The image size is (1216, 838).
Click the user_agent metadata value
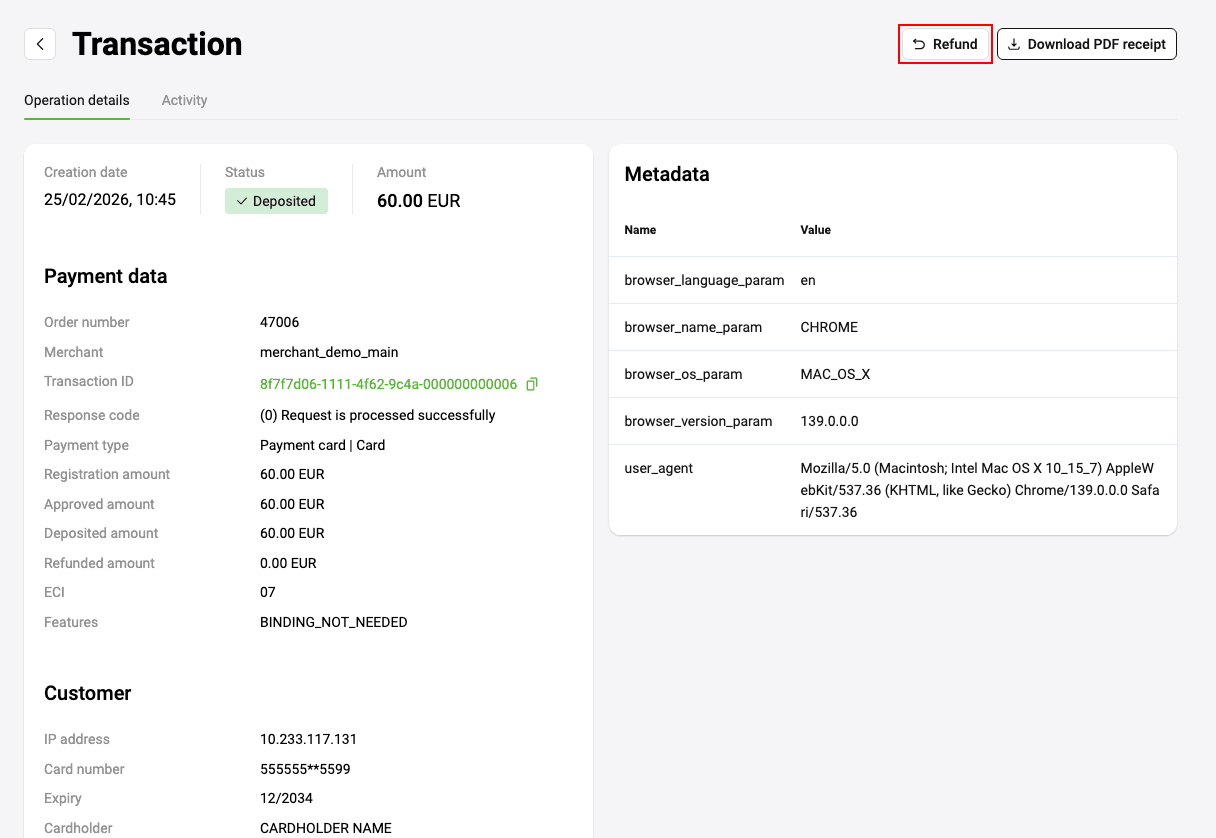980,490
